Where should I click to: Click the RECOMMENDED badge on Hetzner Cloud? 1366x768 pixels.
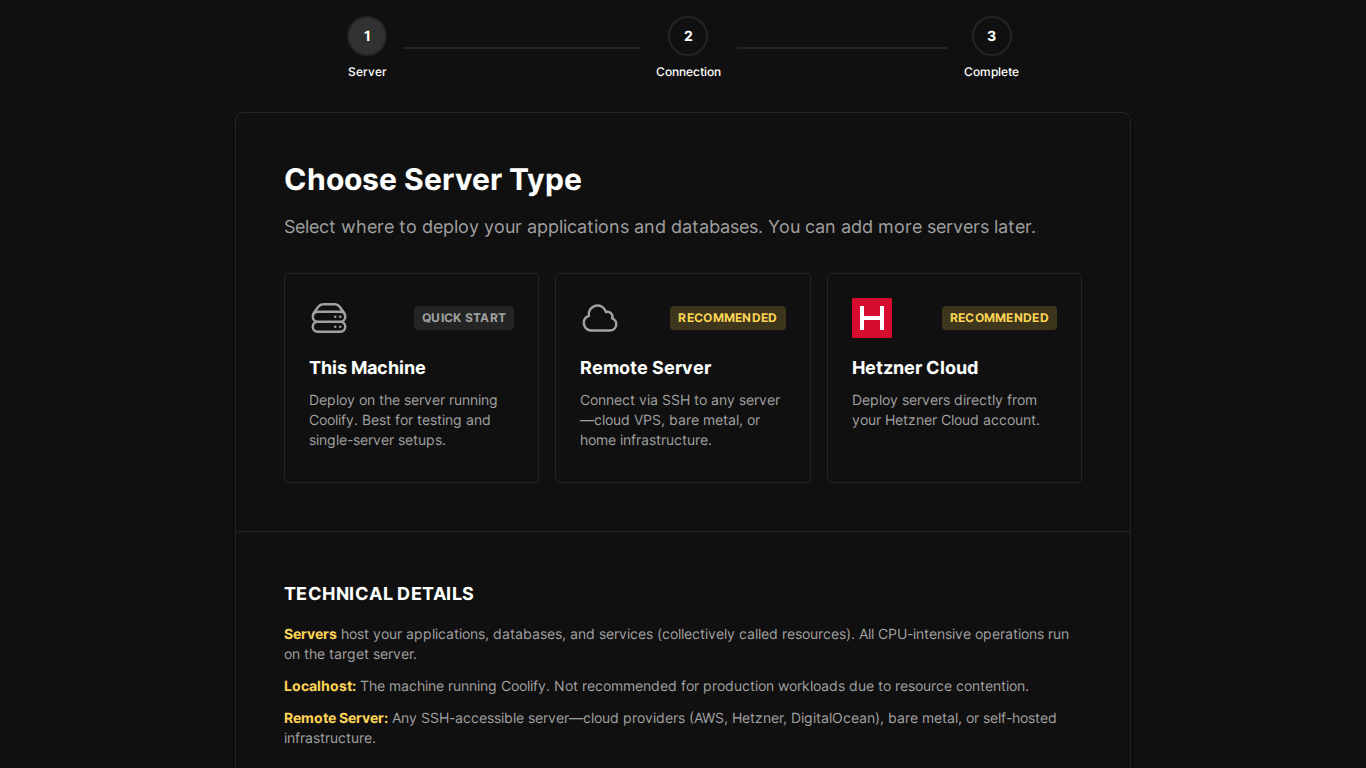(999, 317)
